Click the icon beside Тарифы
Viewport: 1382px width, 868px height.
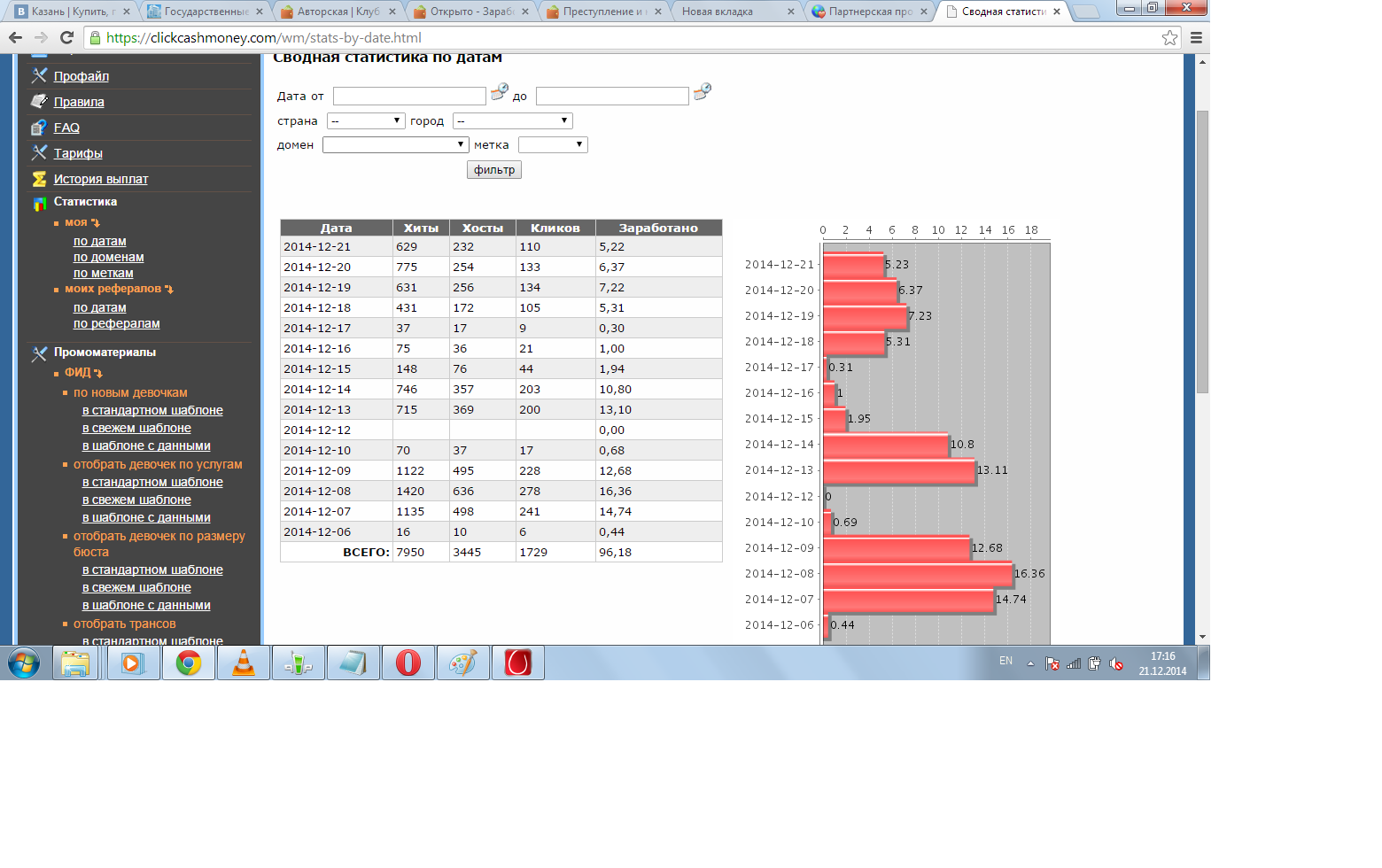[39, 152]
